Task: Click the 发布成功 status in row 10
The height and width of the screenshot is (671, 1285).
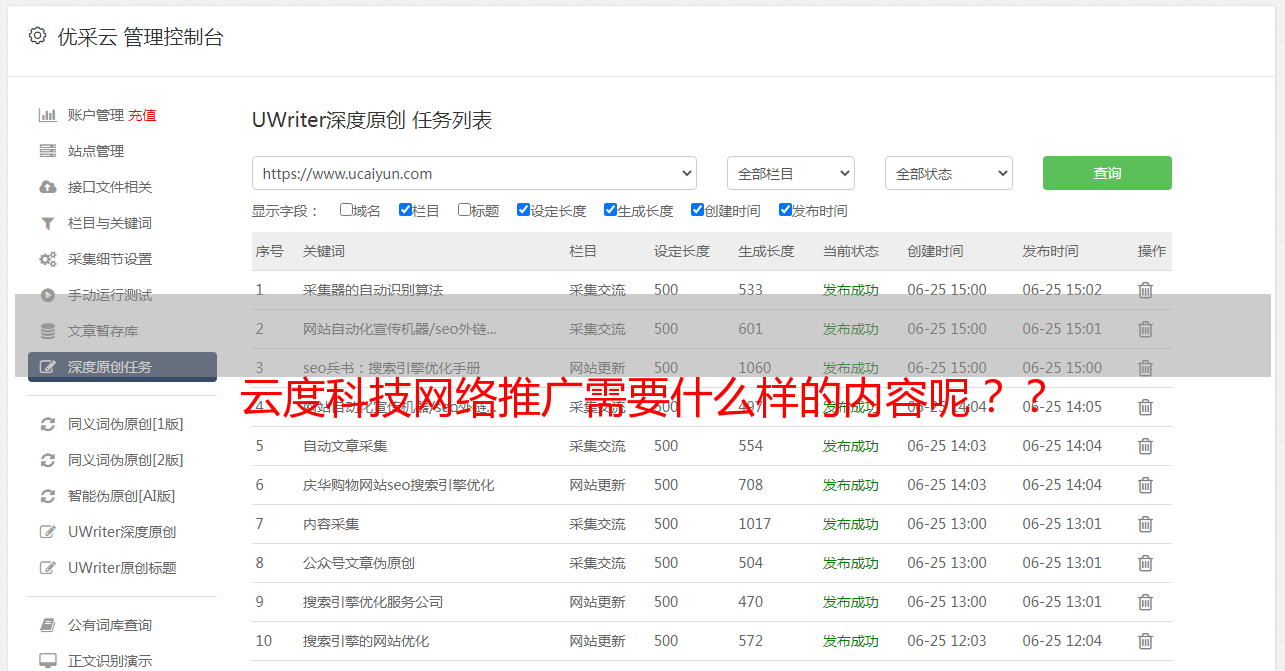Action: point(851,641)
